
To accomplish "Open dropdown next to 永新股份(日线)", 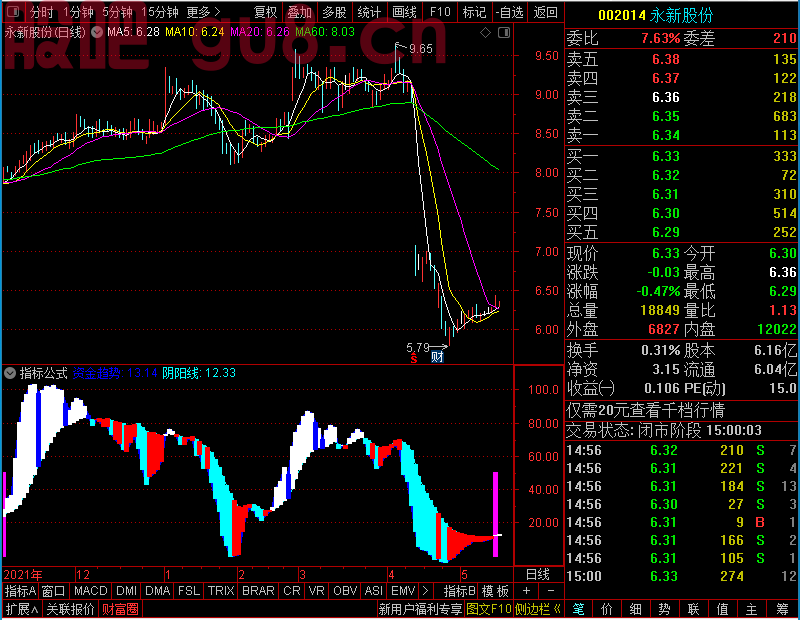I will click(96, 32).
